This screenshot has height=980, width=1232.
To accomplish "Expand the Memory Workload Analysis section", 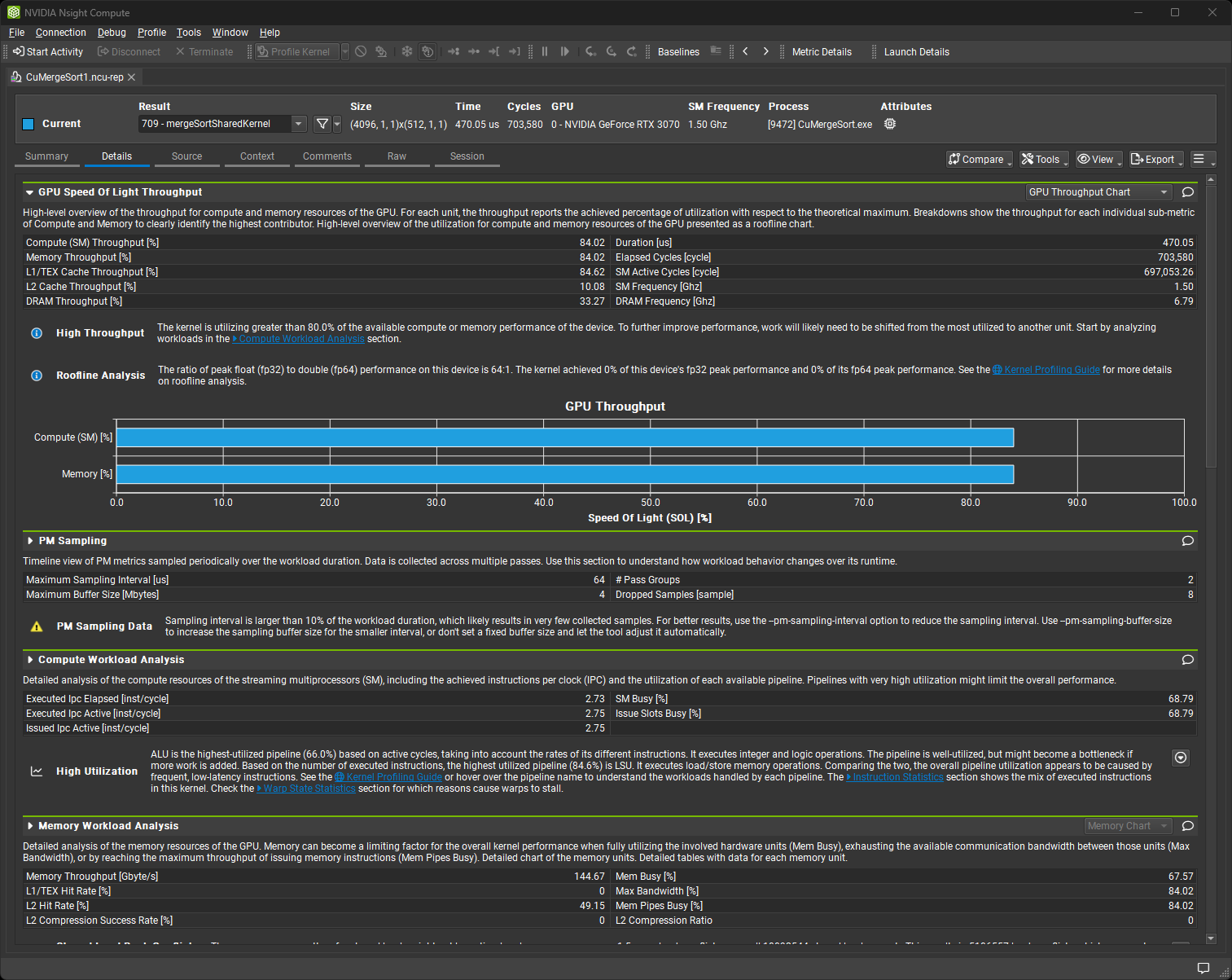I will click(31, 825).
